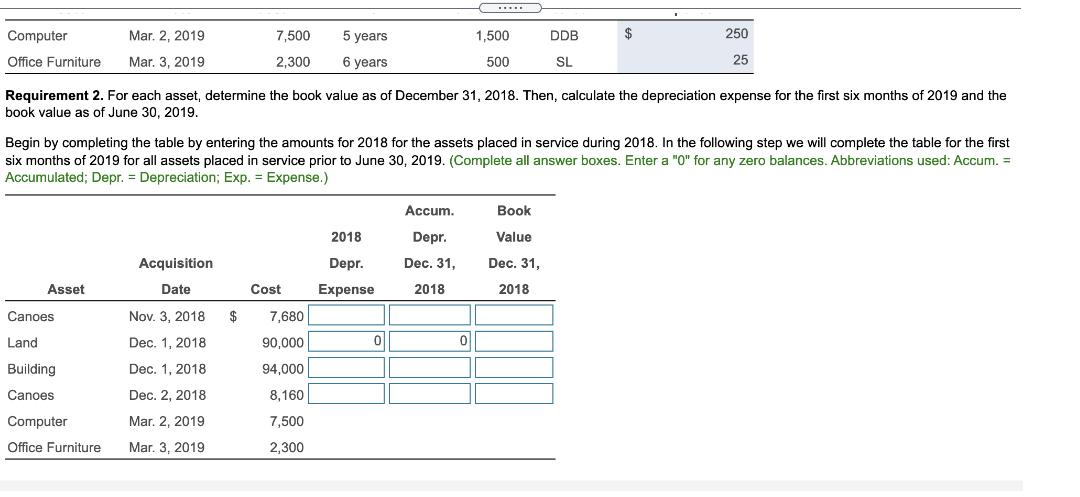
Task: Click Building 2018 Depr. Expense box
Action: click(346, 368)
